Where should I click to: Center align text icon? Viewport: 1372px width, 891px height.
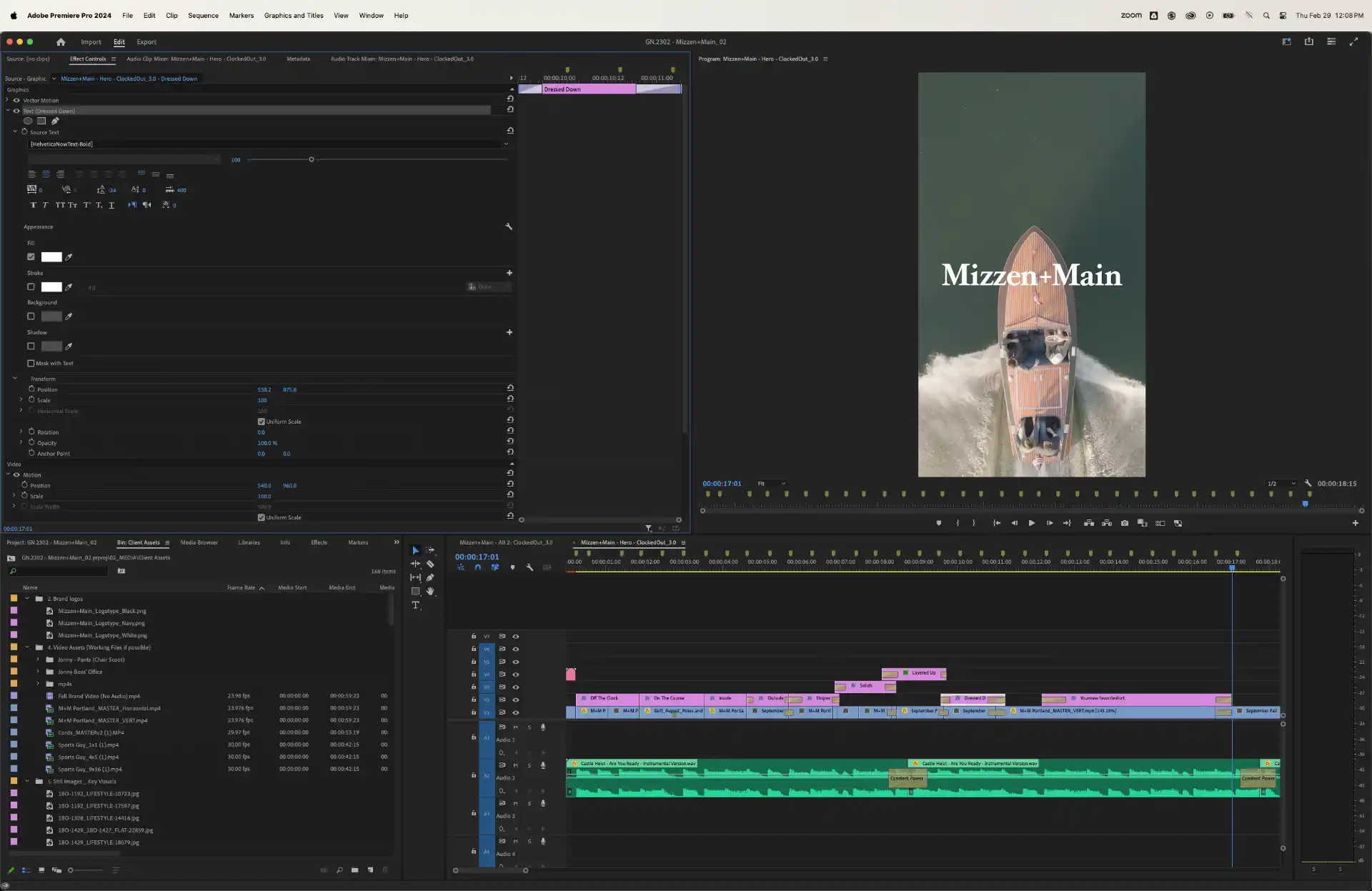coord(46,174)
